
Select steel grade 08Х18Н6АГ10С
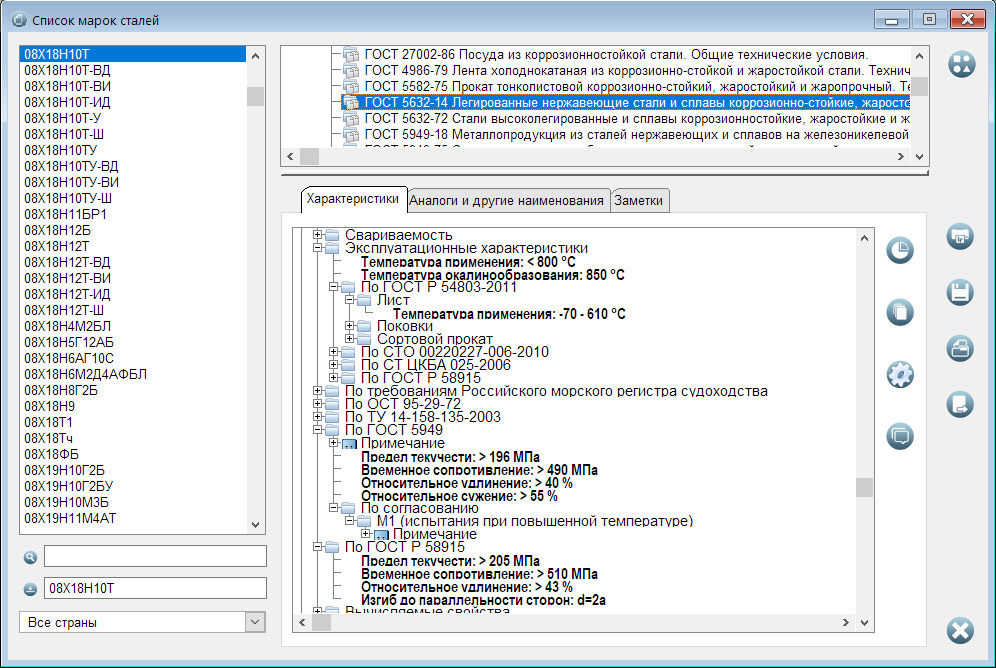pos(69,358)
